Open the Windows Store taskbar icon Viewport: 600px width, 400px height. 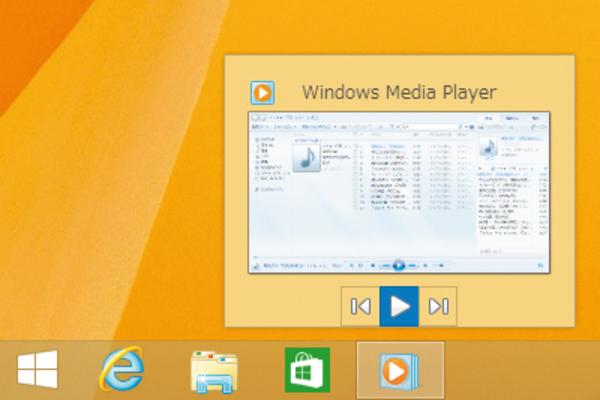307,370
